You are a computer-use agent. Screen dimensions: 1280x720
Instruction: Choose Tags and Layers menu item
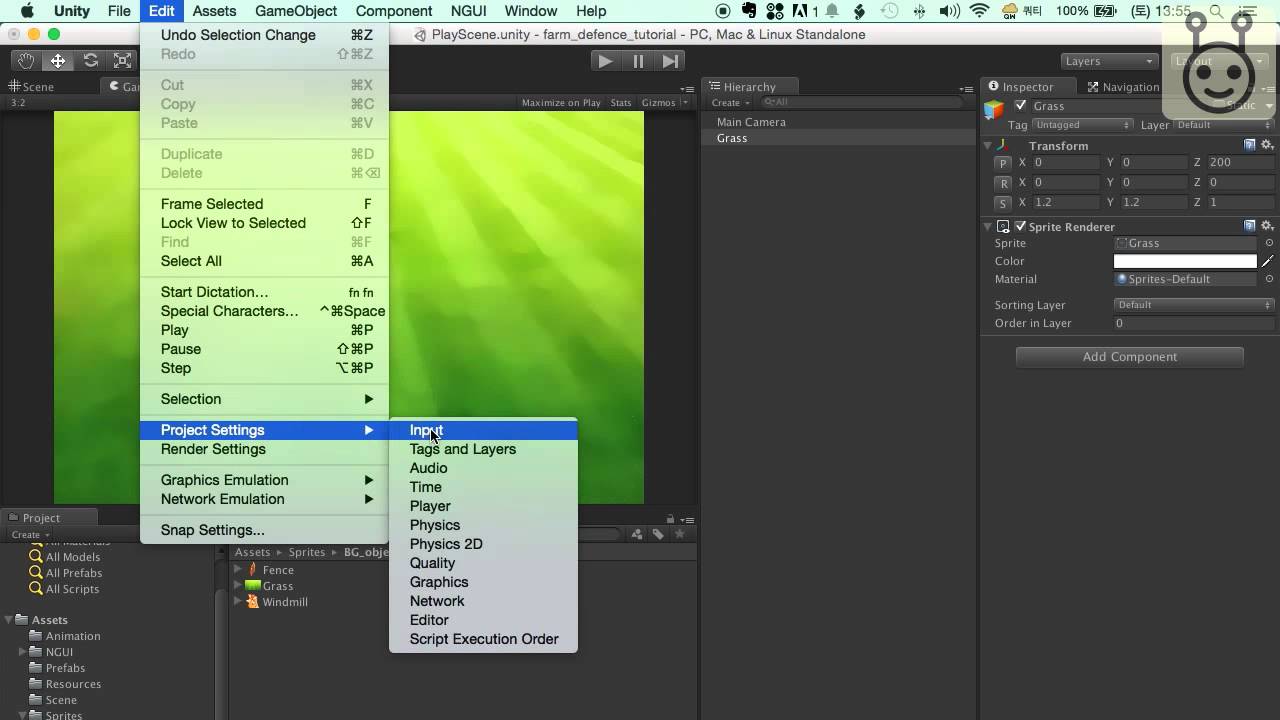click(x=483, y=449)
